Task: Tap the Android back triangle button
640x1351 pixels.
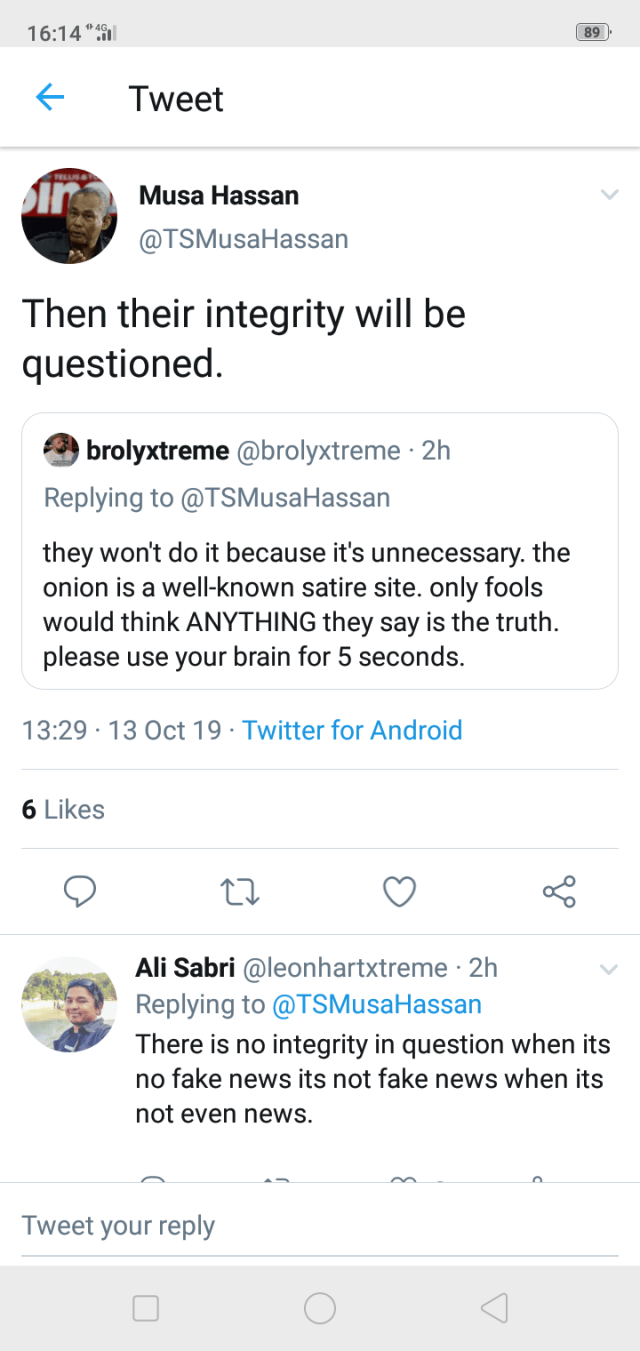Action: click(x=495, y=1308)
